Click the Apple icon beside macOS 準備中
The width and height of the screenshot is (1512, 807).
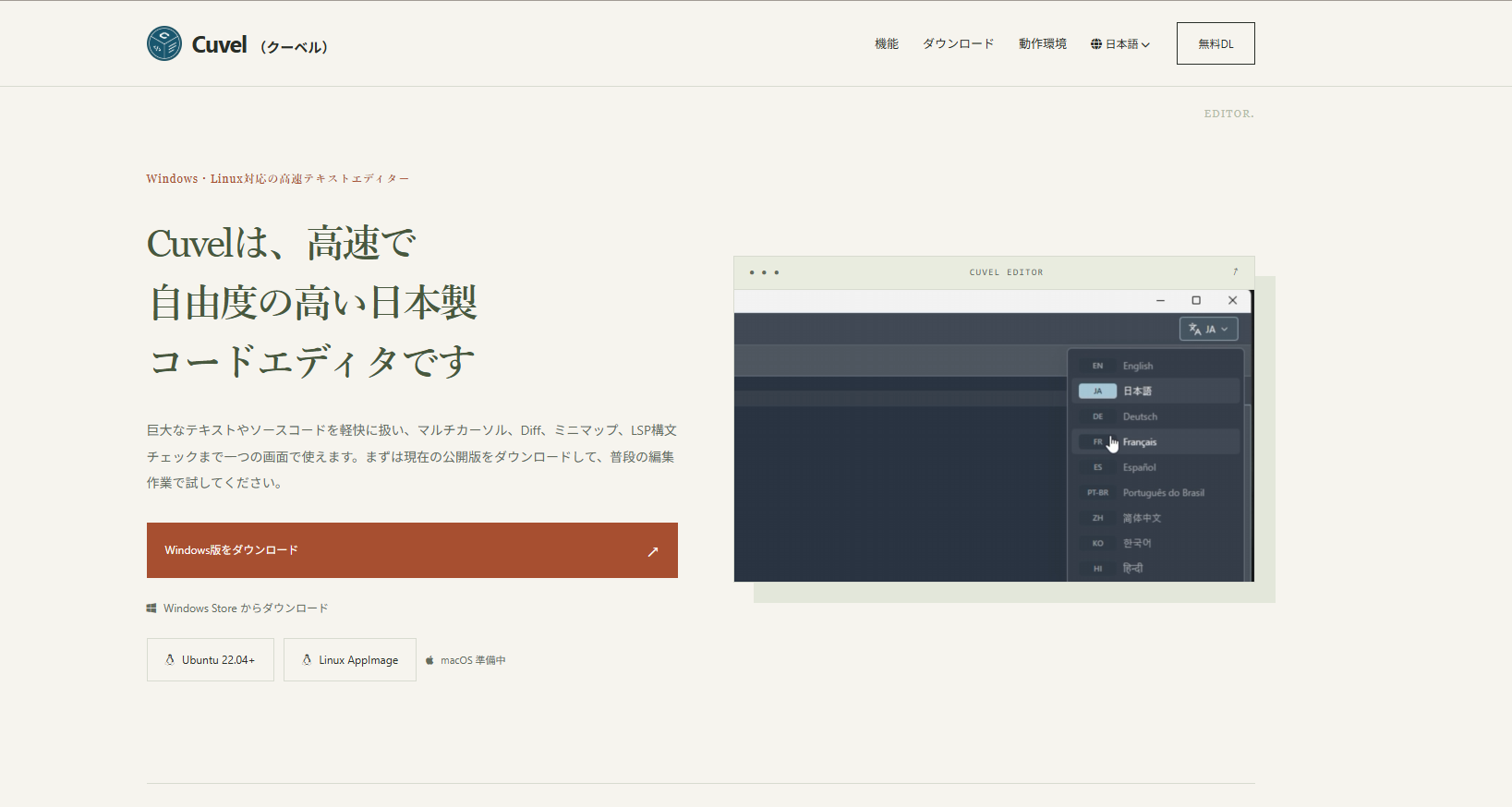[429, 660]
